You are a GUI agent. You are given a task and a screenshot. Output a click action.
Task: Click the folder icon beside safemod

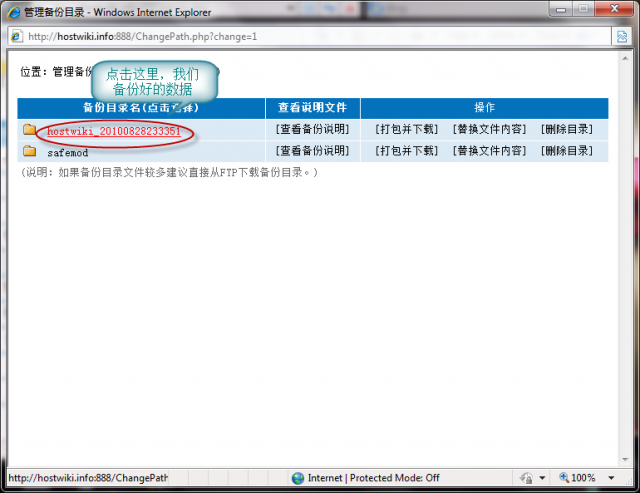[29, 152]
